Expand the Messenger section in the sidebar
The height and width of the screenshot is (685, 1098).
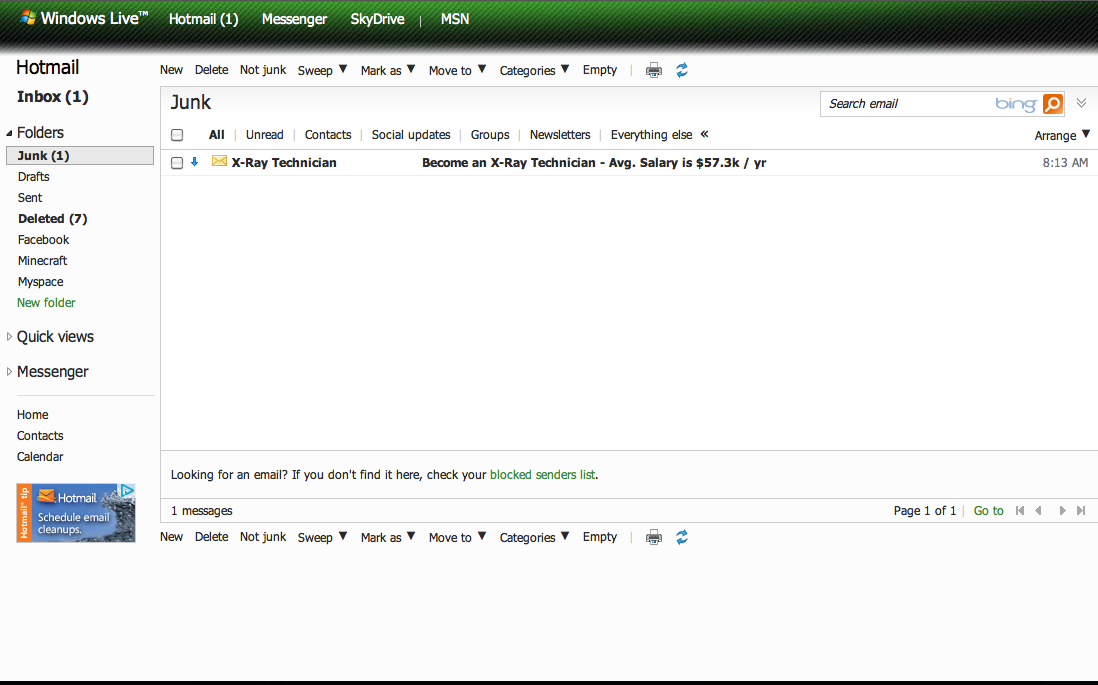click(9, 372)
